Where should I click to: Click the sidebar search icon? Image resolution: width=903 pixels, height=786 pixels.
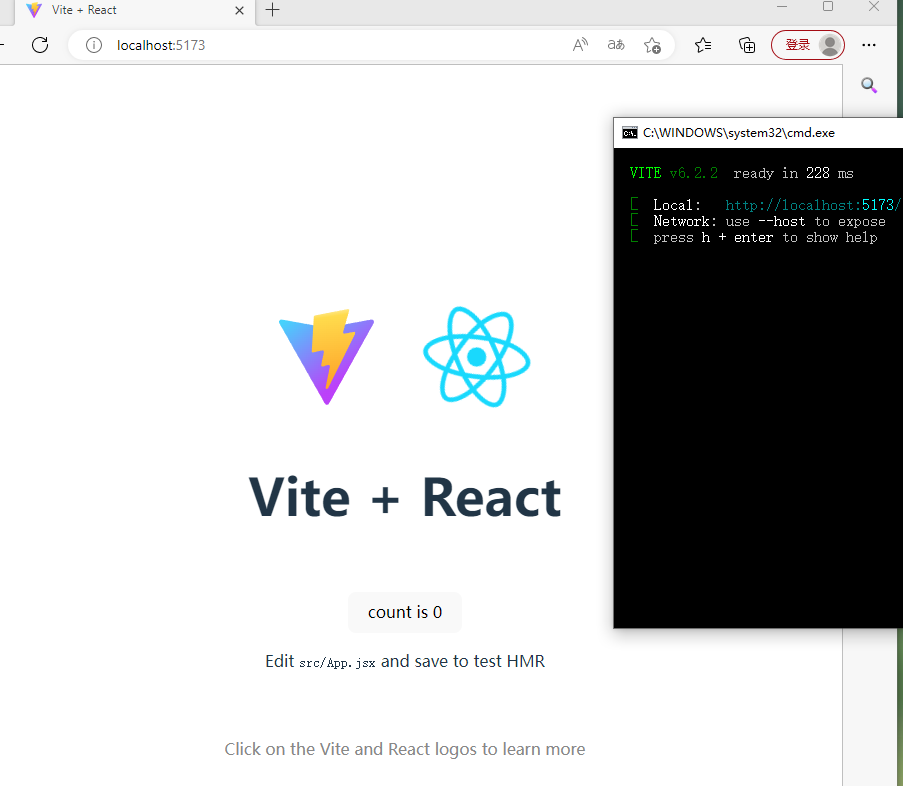coord(868,86)
